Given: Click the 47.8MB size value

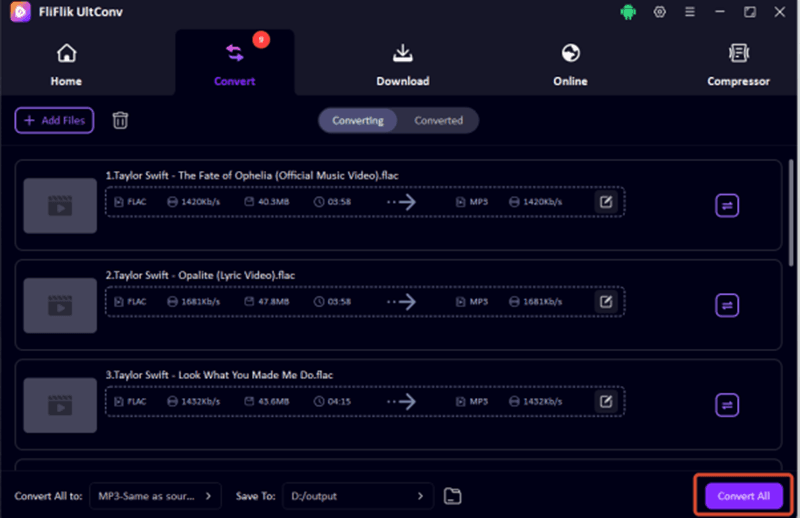Looking at the screenshot, I should click(x=273, y=302).
